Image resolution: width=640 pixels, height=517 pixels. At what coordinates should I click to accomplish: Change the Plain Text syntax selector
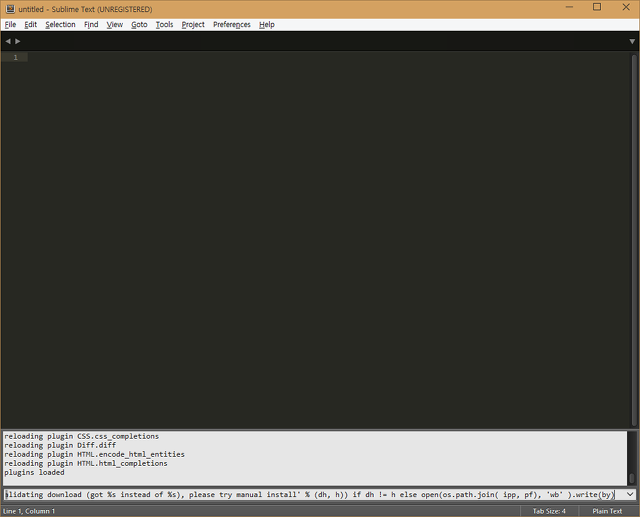[x=607, y=511]
